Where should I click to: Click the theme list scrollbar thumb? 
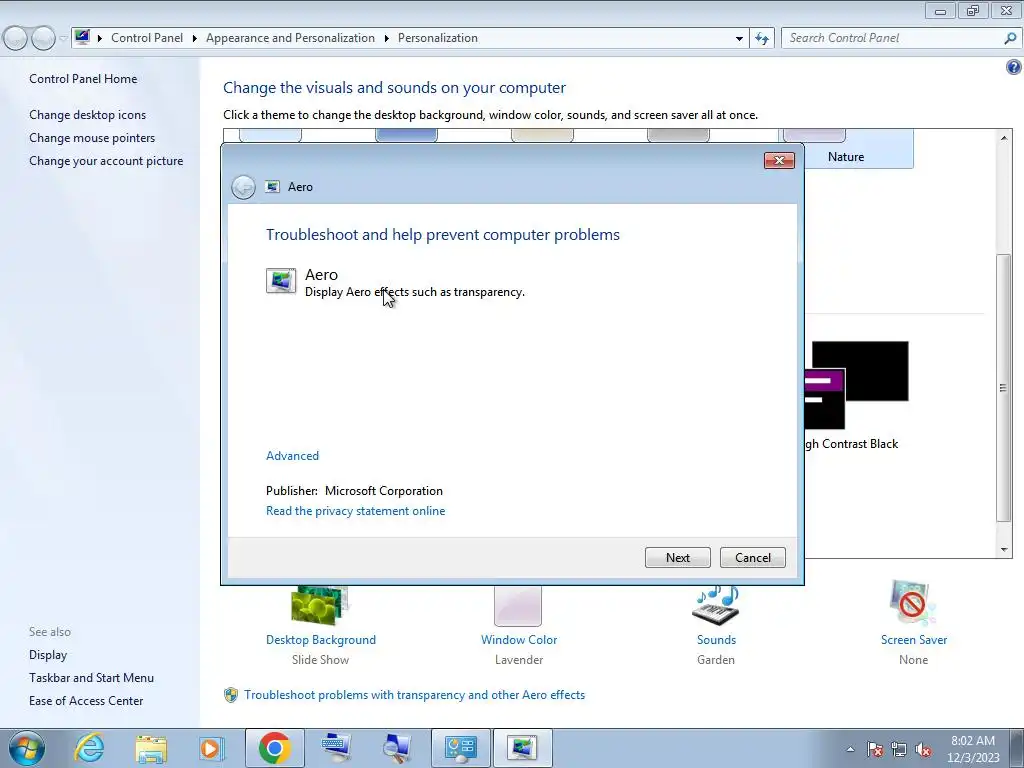point(1003,387)
